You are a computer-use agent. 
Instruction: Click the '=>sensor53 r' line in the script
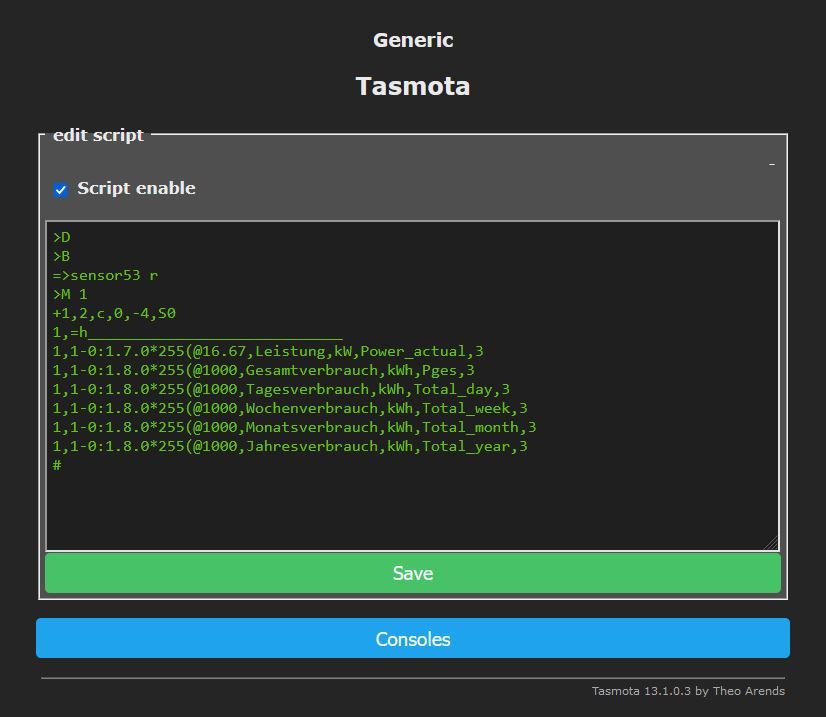click(x=105, y=276)
